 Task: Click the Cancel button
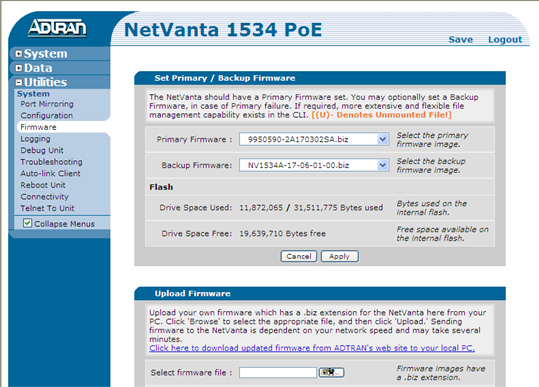point(299,256)
